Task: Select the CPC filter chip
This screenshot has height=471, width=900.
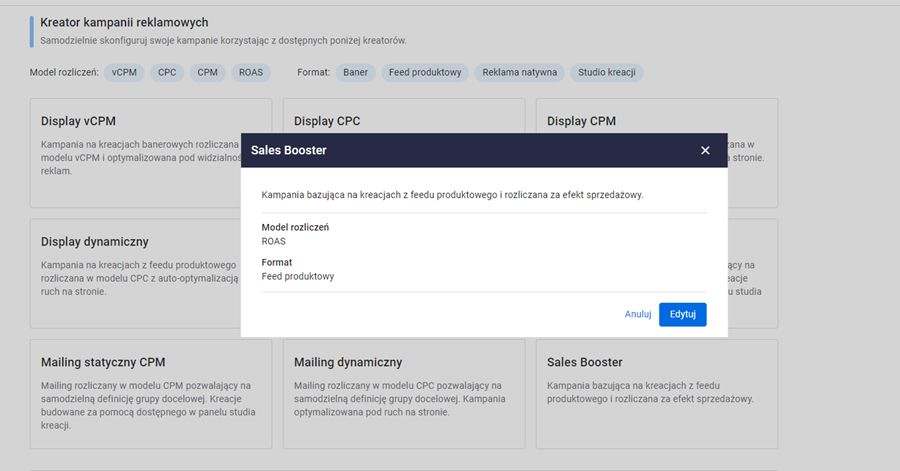Action: (167, 72)
